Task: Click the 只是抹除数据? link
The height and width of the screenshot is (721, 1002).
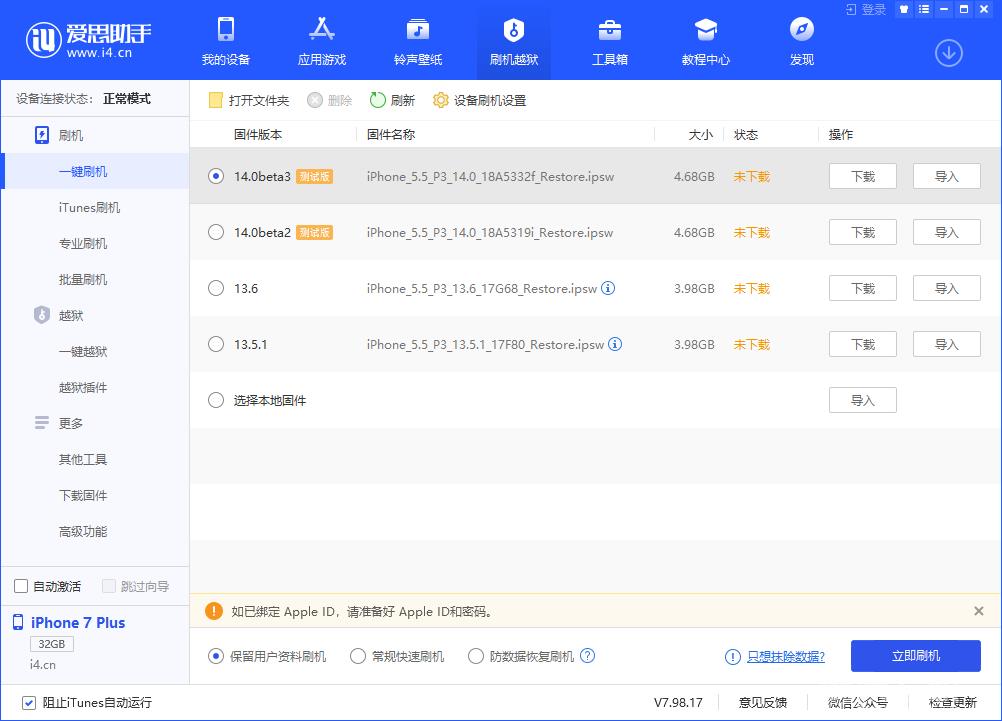Action: 787,656
